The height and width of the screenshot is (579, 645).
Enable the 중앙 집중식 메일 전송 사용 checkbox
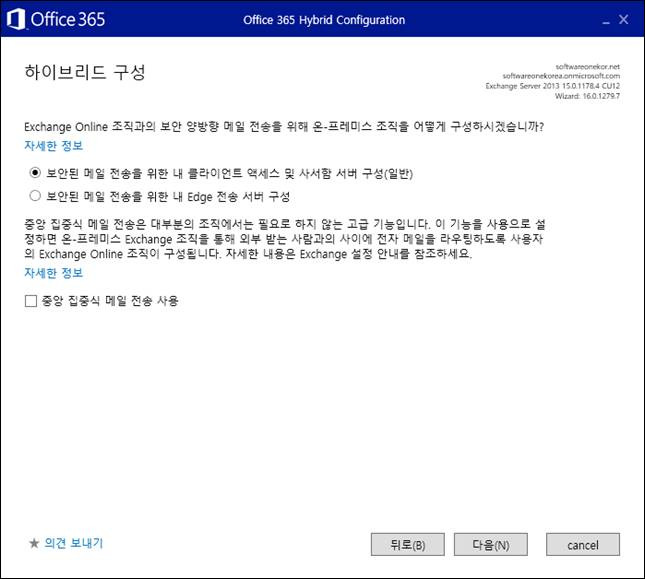(x=31, y=301)
